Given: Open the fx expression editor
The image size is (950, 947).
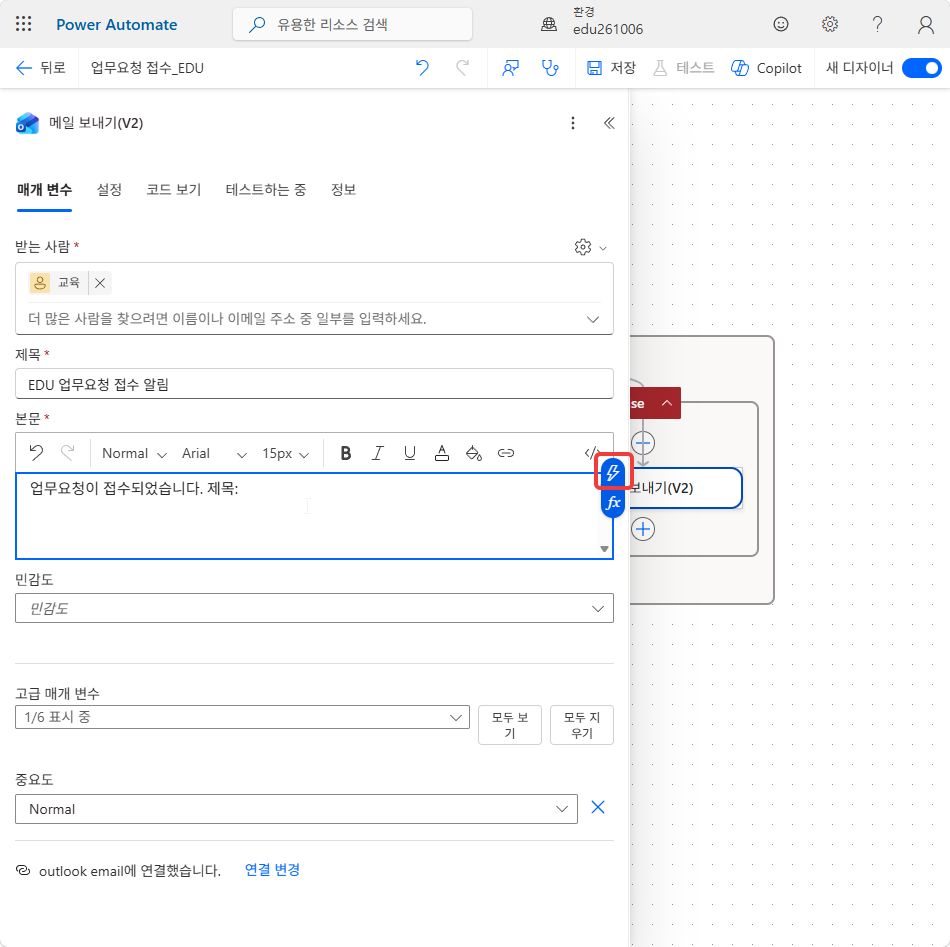Looking at the screenshot, I should coord(613,502).
